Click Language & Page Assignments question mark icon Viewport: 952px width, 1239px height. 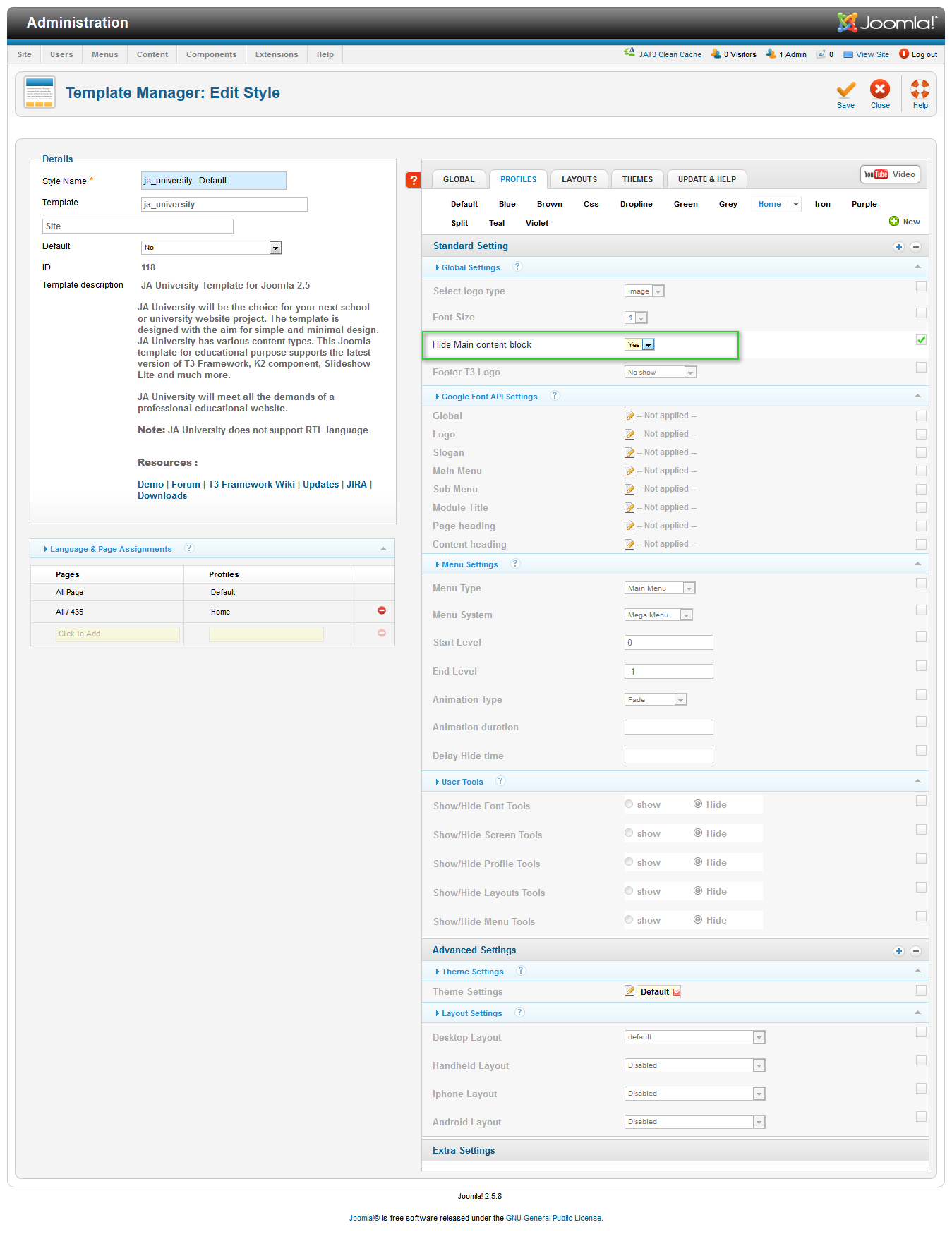click(189, 548)
